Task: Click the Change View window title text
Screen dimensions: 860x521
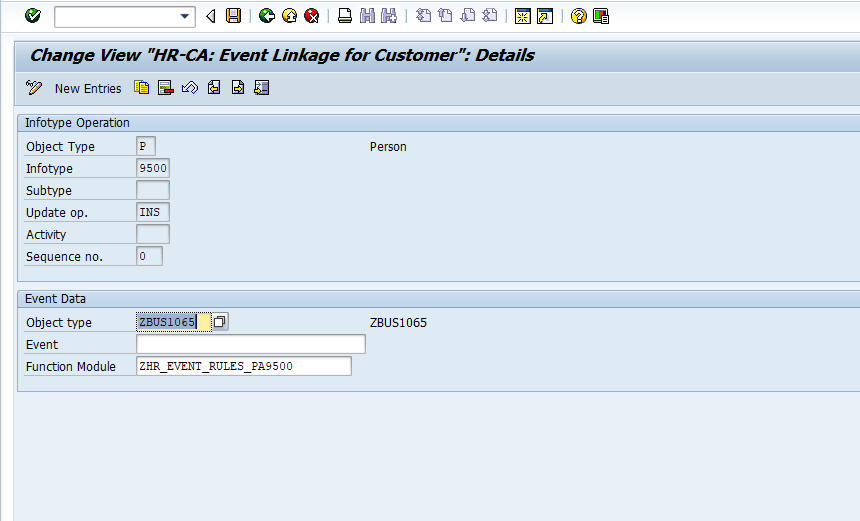Action: 282,55
